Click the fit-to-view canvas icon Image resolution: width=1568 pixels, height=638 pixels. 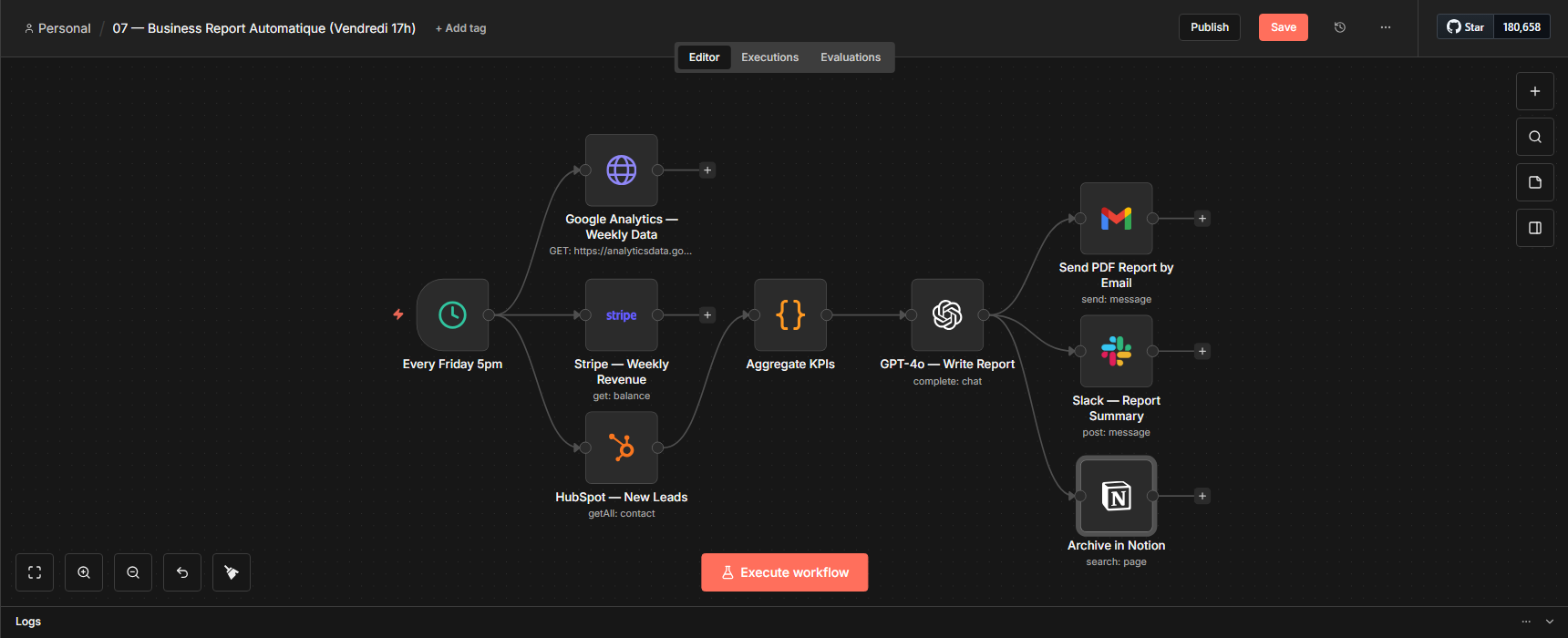(35, 572)
